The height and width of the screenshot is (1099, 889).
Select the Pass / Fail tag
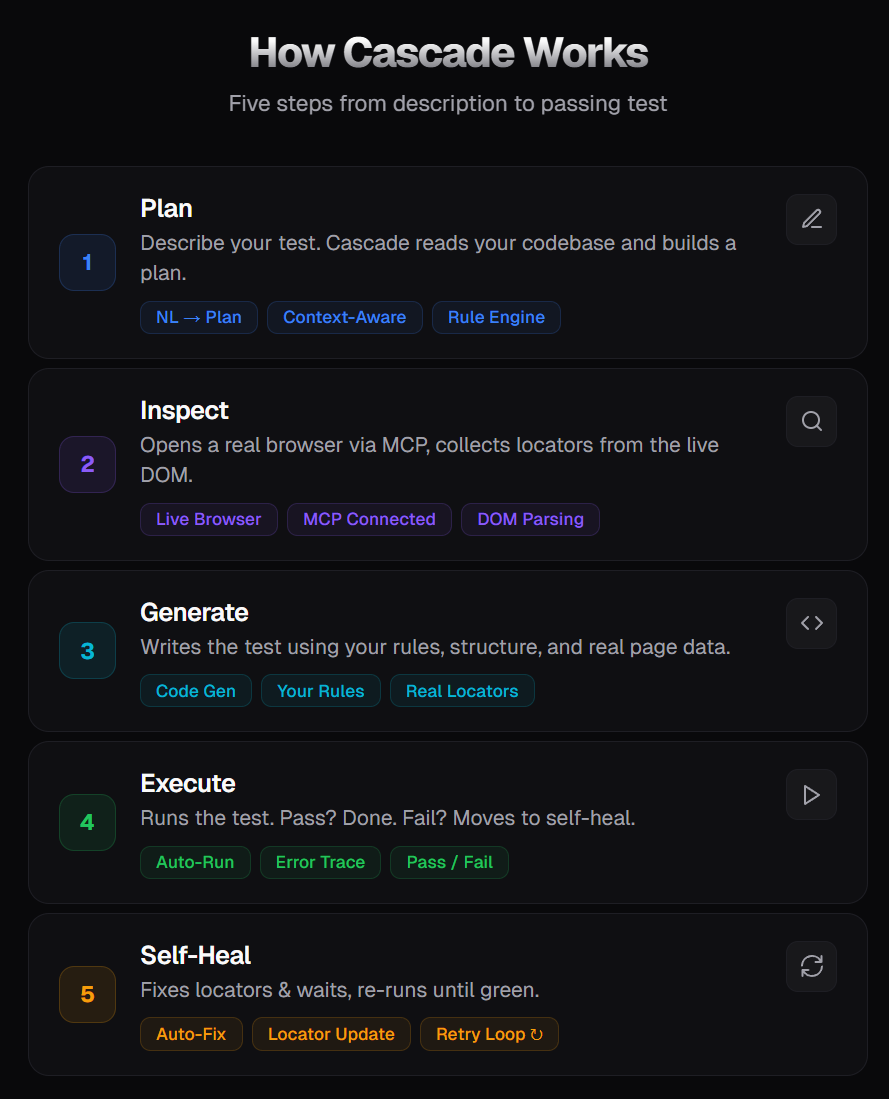pos(449,862)
